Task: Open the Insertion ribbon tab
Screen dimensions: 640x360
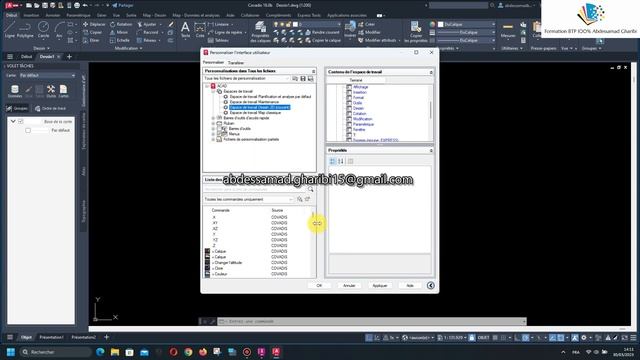Action: [x=31, y=16]
